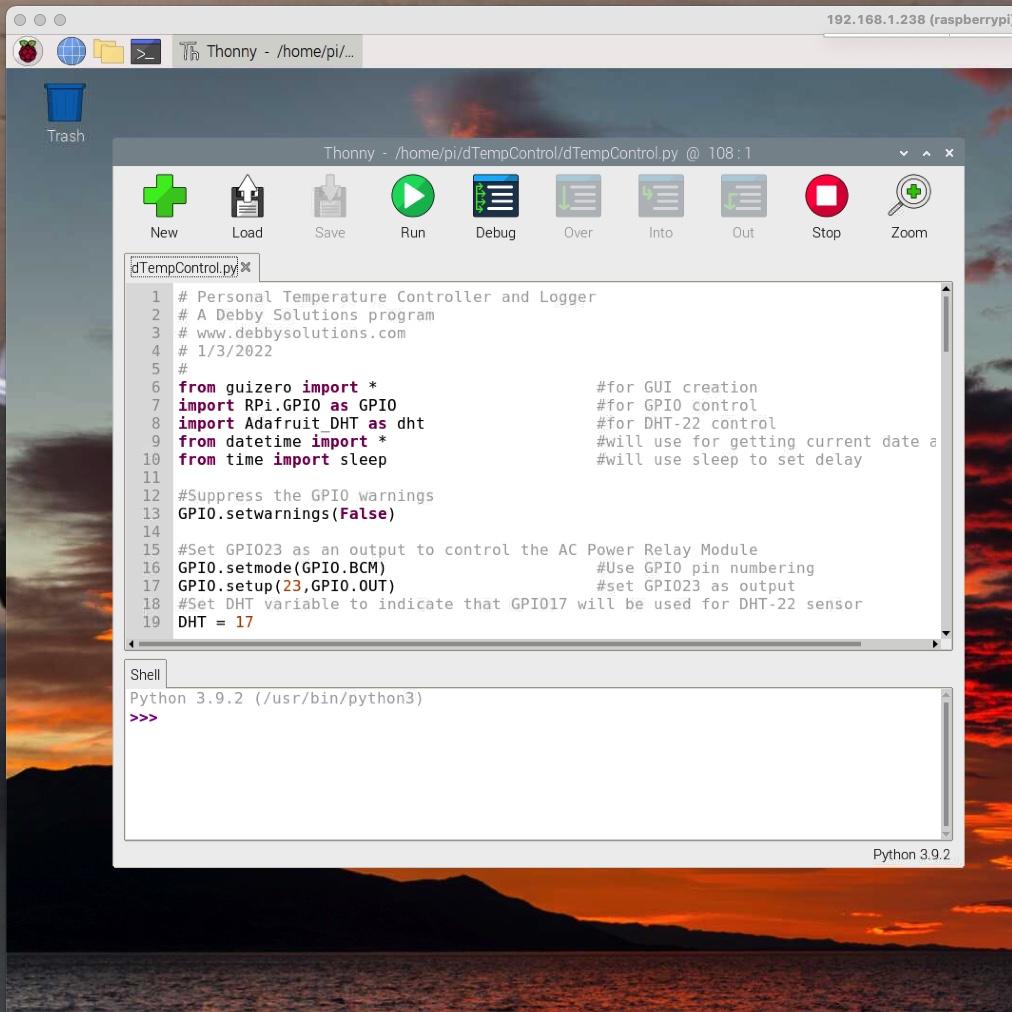This screenshot has width=1012, height=1012.
Task: Click the '#Suppress the GPIO warnings' comment
Action: click(x=306, y=496)
